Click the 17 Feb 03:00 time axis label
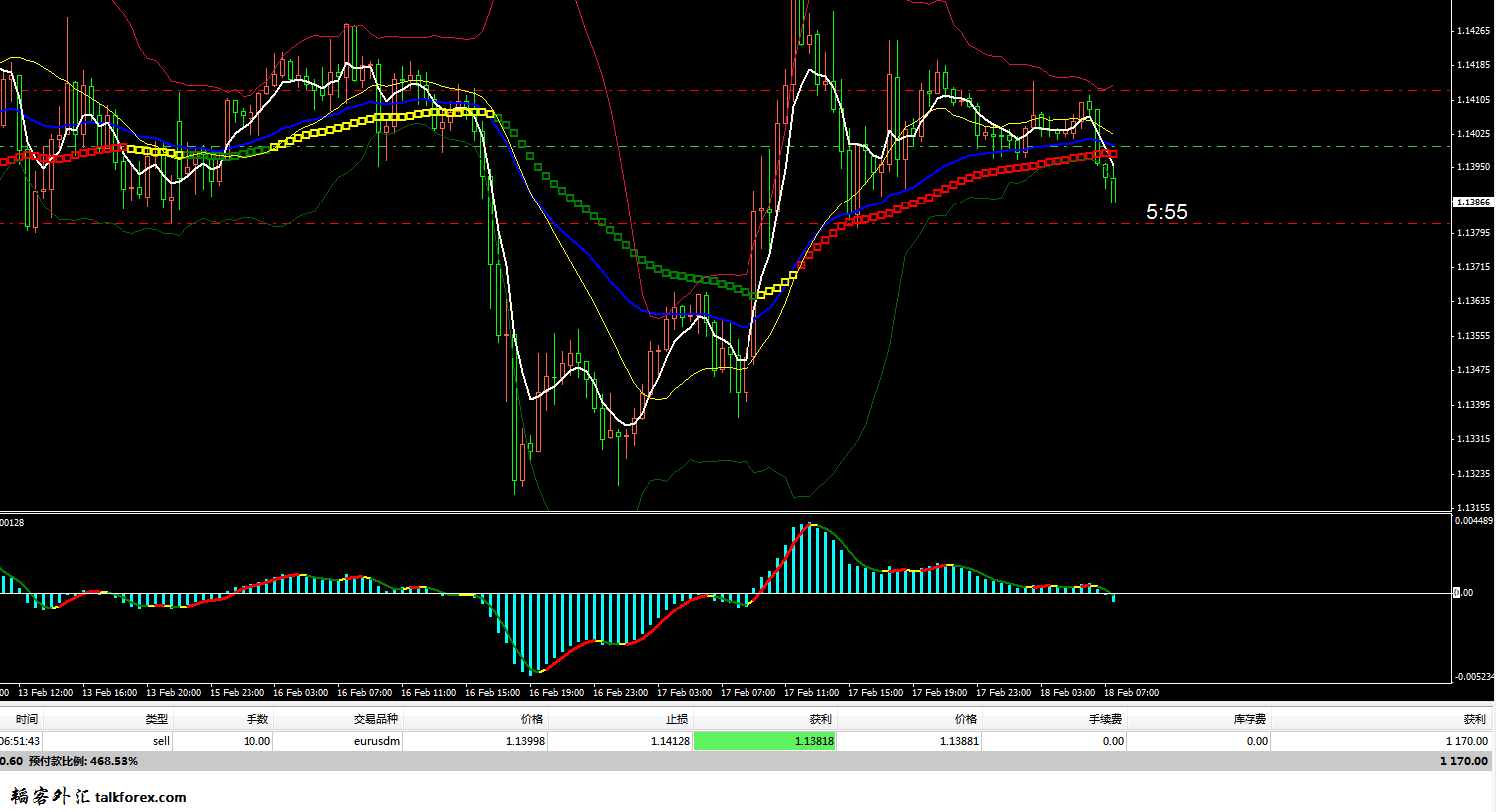This screenshot has width=1496, height=812. pos(684,692)
